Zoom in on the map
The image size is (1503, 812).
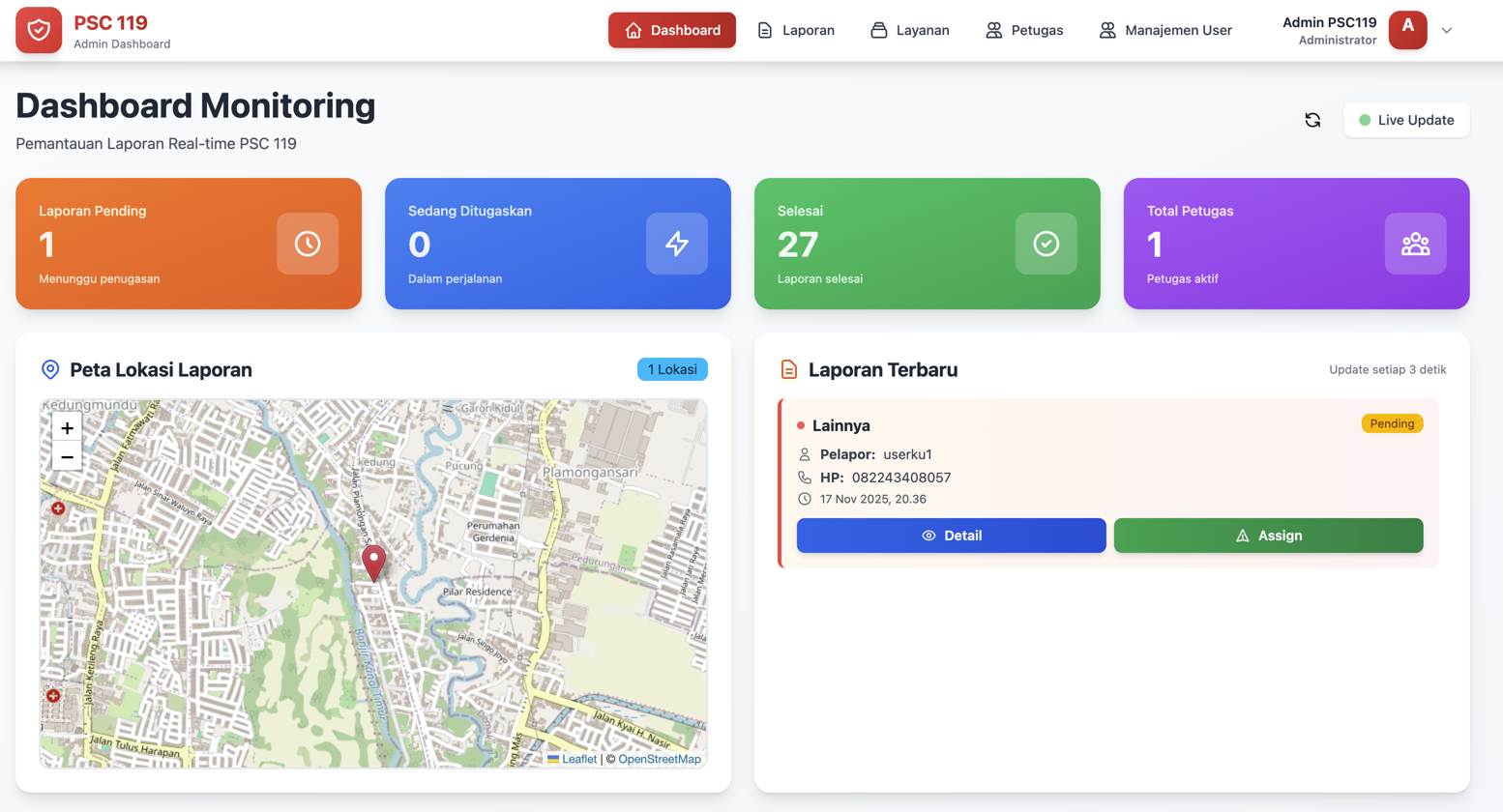(67, 428)
